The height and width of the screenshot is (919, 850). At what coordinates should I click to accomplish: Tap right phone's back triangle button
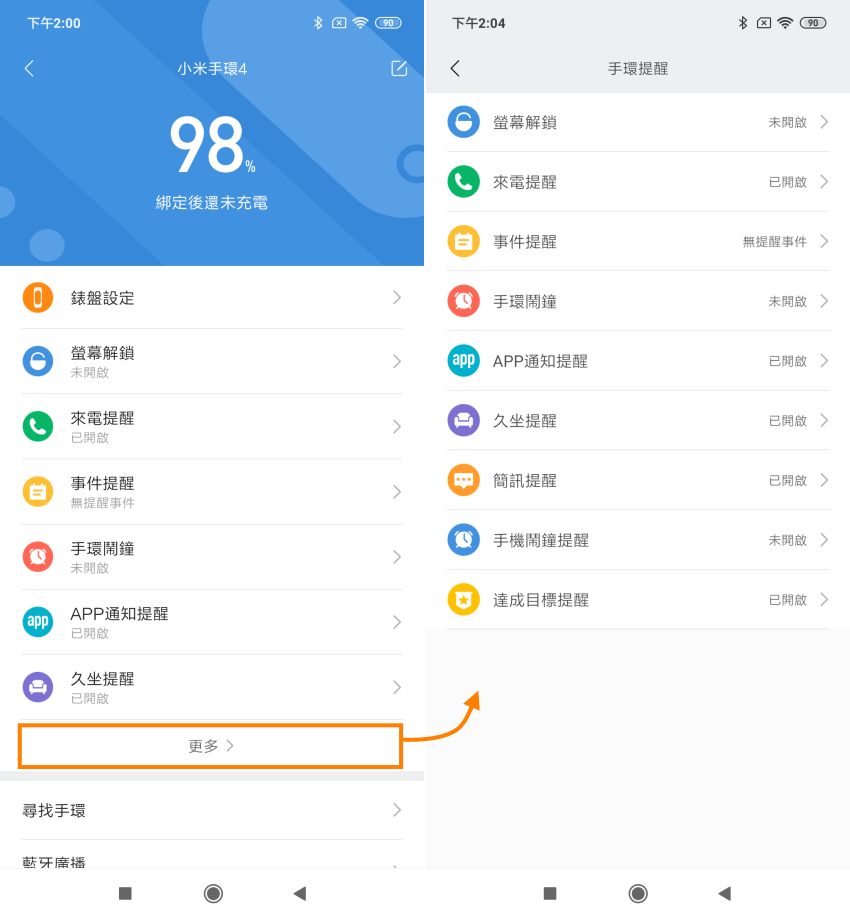click(725, 893)
